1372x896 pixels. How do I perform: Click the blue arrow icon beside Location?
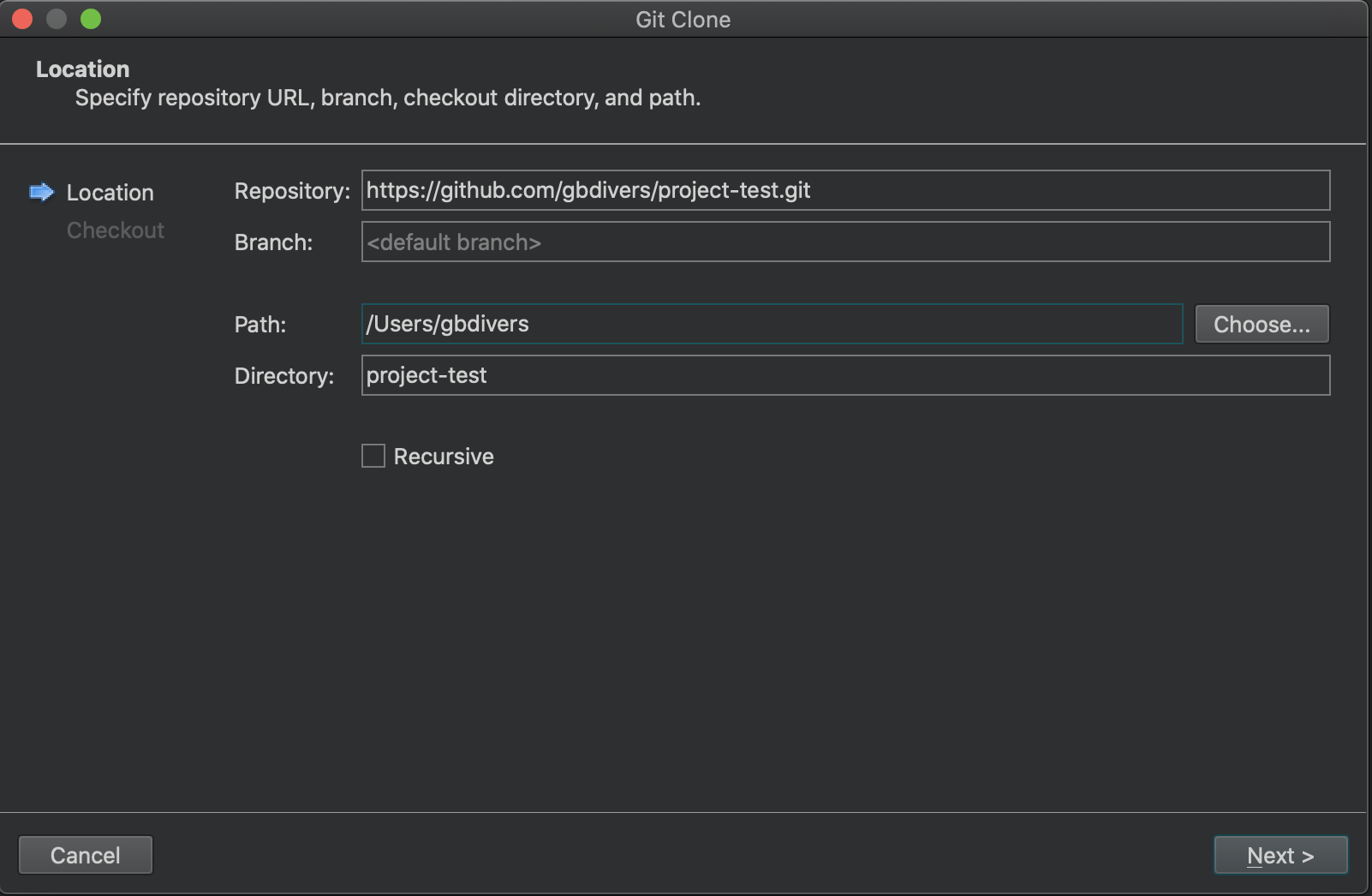point(41,192)
